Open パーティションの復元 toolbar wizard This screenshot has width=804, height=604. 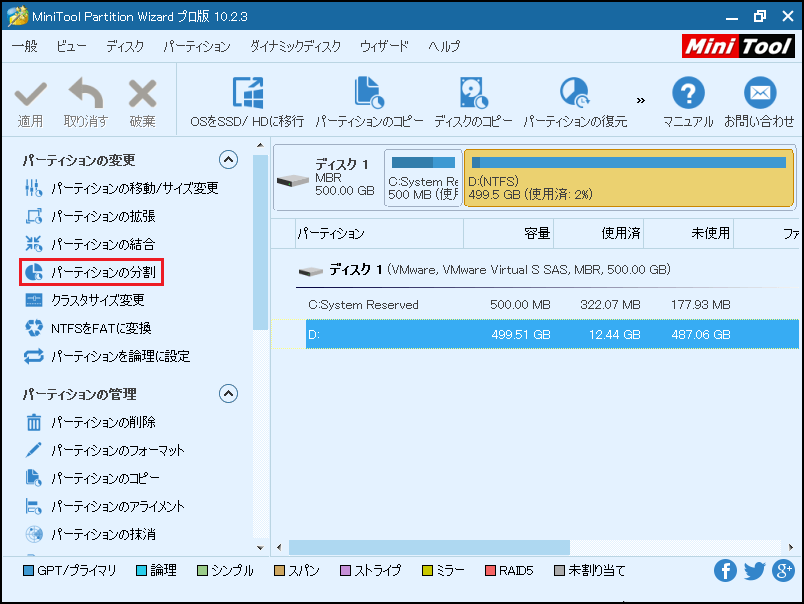575,103
